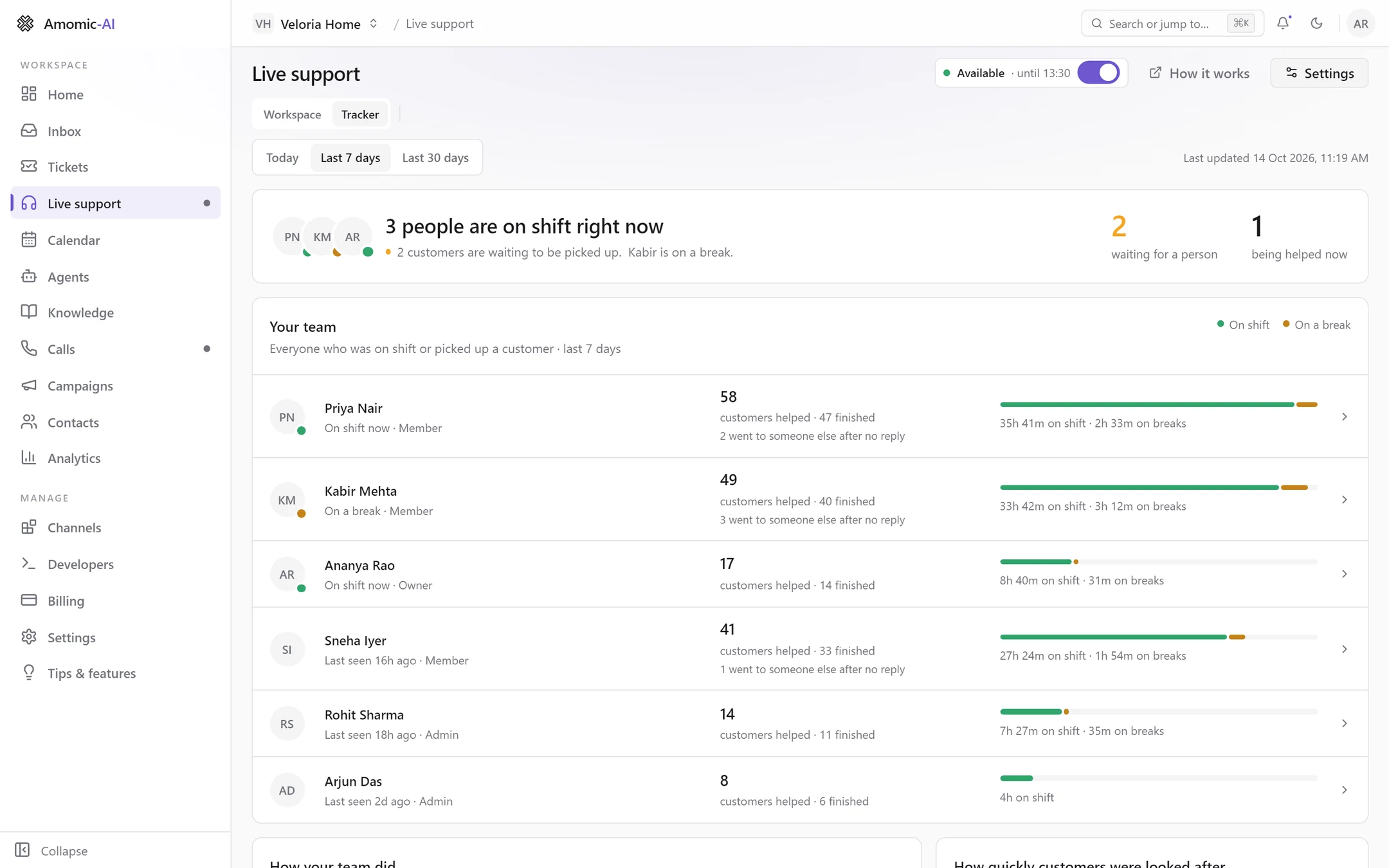
Task: Open Channels under Manage
Action: tap(116, 527)
